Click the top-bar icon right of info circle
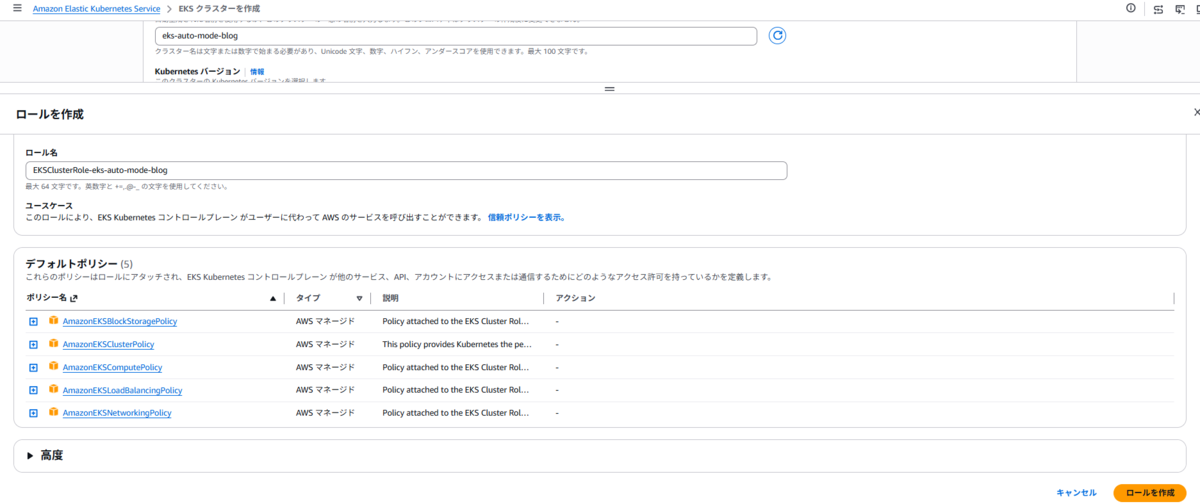Image resolution: width=1200 pixels, height=504 pixels. pyautogui.click(x=1158, y=8)
